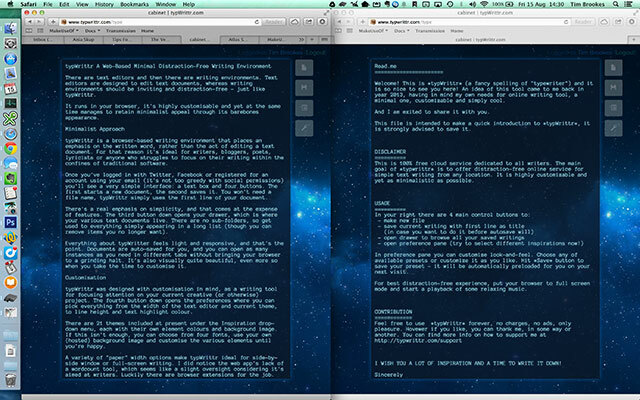Launch Photoshop from the Dock

(x=11, y=222)
